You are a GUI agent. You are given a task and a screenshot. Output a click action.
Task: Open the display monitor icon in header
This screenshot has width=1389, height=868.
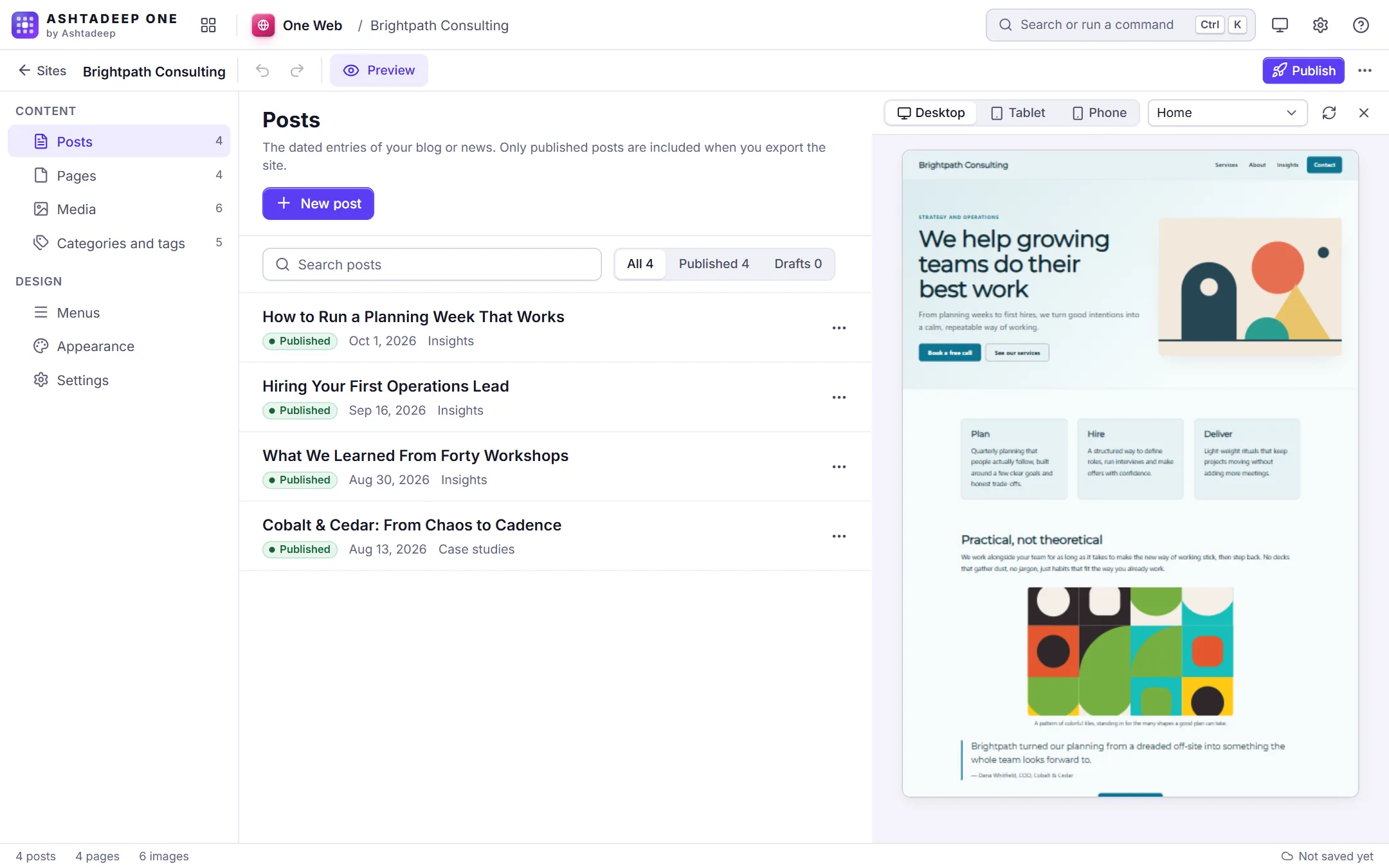tap(1280, 25)
